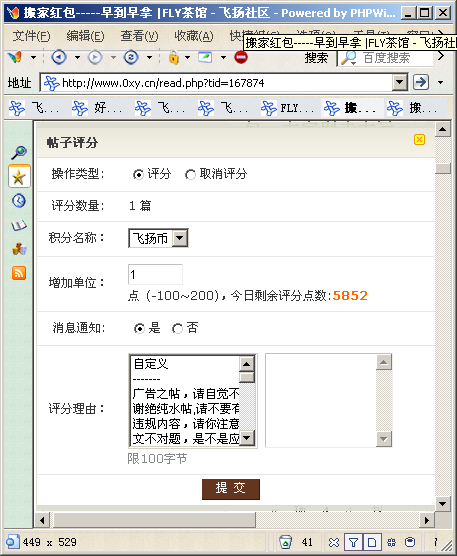
Task: Click the page vertical scrollbar thumb
Action: (443, 168)
